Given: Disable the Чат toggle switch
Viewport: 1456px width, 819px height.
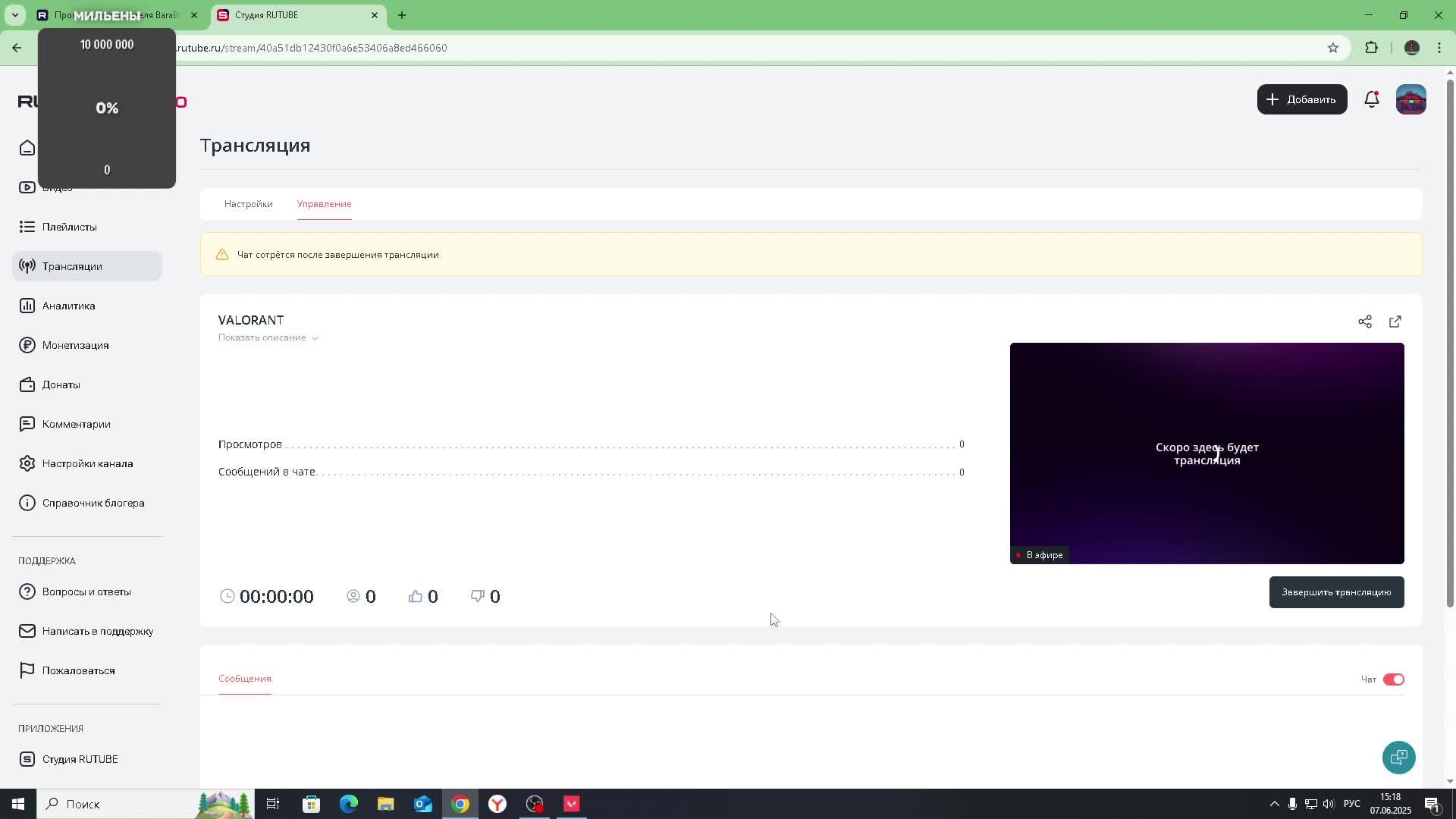Looking at the screenshot, I should coord(1393,679).
